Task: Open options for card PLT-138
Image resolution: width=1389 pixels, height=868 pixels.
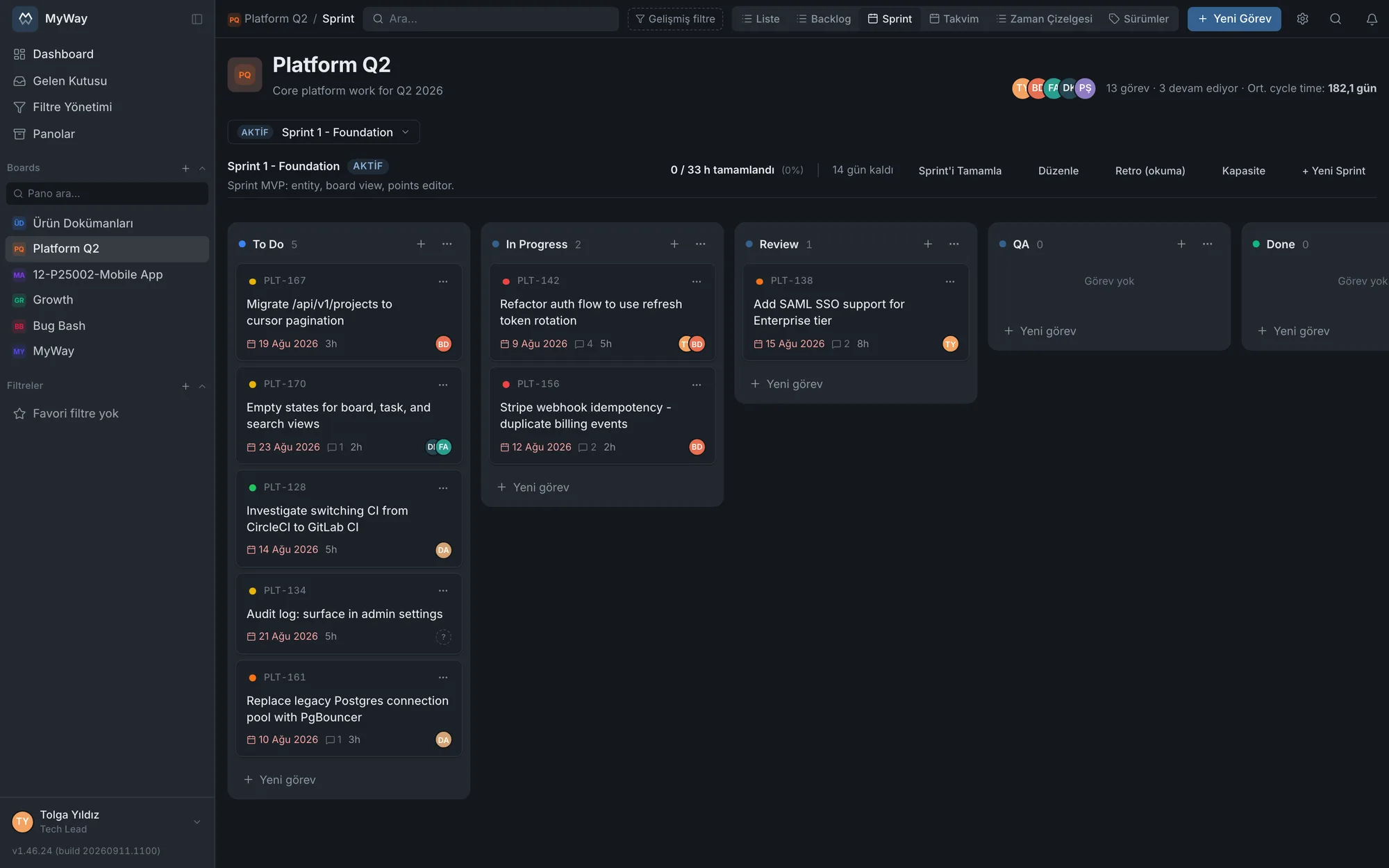Action: pos(950,281)
